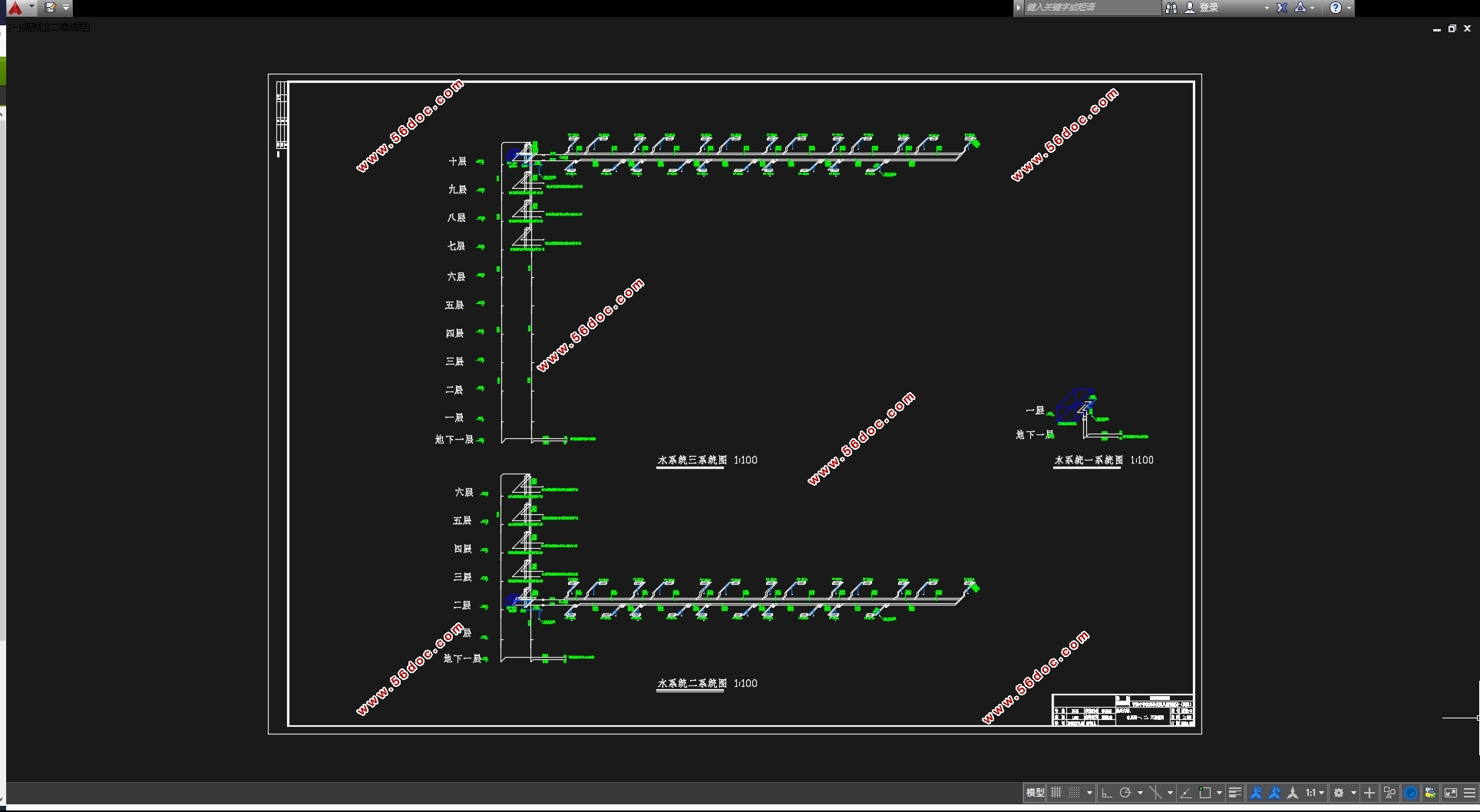Open the Help question mark icon
The width and height of the screenshot is (1480, 812).
pyautogui.click(x=1336, y=8)
